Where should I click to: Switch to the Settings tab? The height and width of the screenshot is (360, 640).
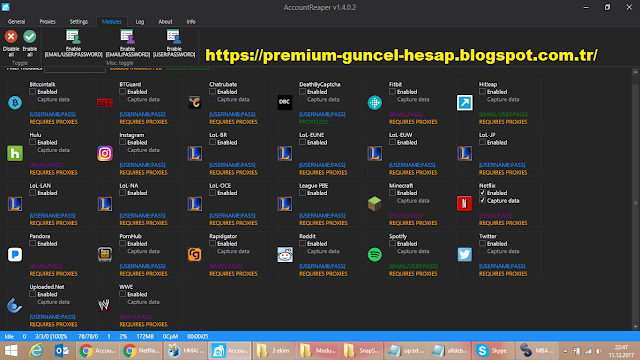tap(78, 22)
